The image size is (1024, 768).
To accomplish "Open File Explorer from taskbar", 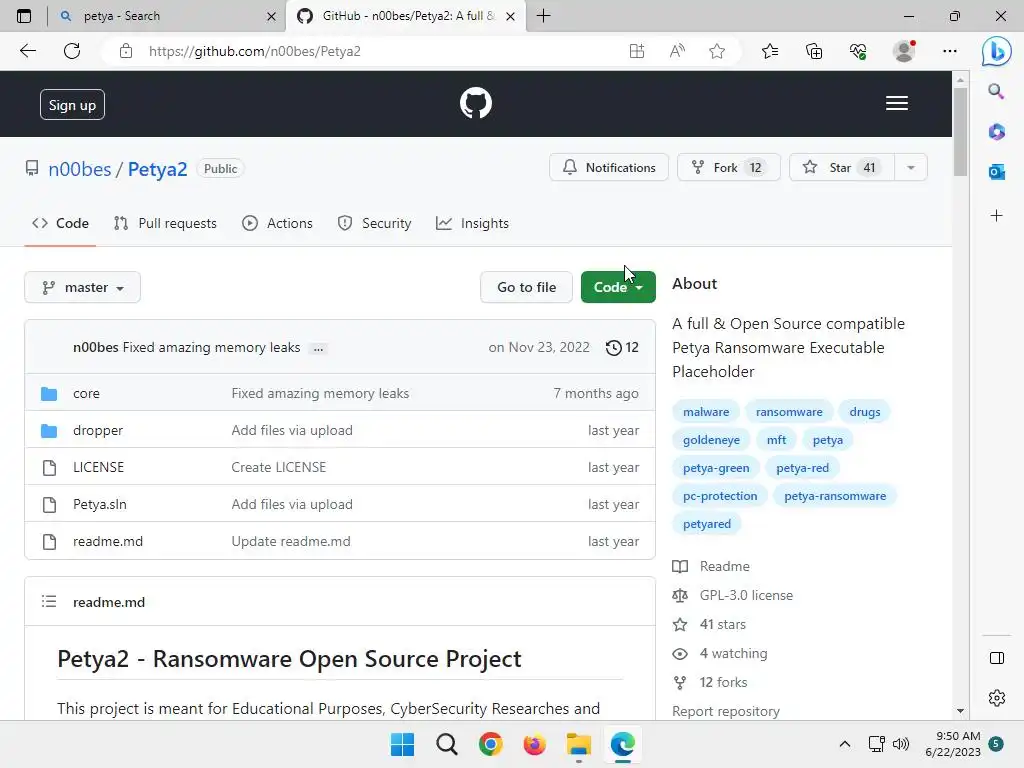I will click(579, 744).
